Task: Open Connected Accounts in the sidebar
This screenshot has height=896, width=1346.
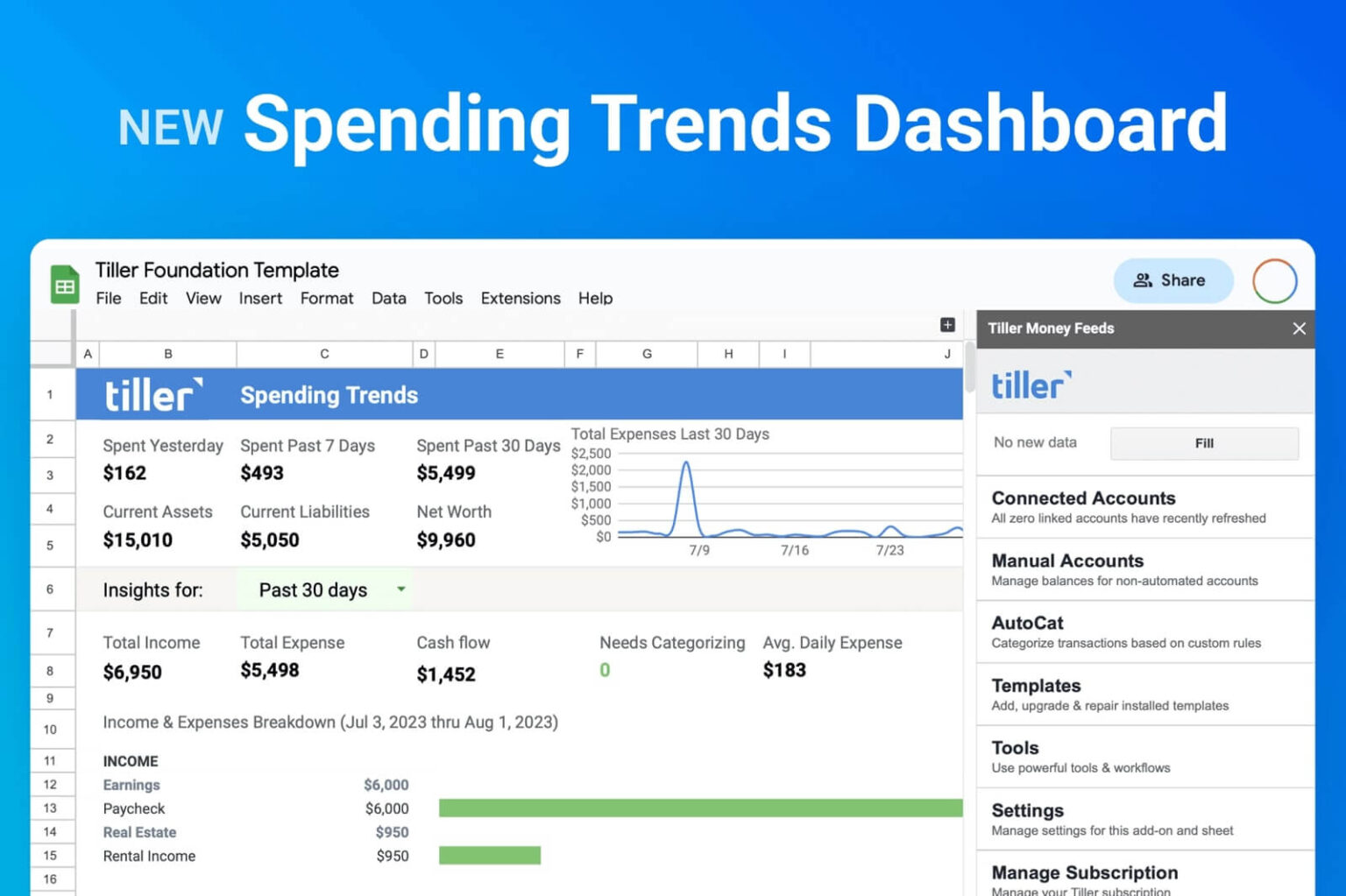Action: coord(1083,497)
